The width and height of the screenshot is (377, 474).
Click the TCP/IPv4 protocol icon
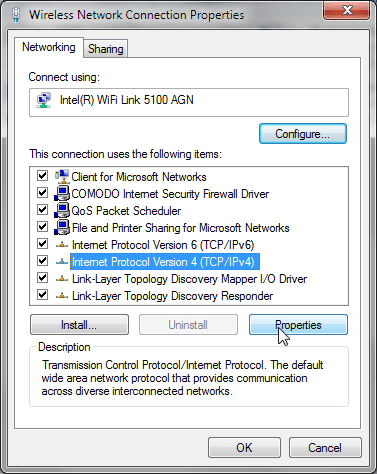point(62,262)
